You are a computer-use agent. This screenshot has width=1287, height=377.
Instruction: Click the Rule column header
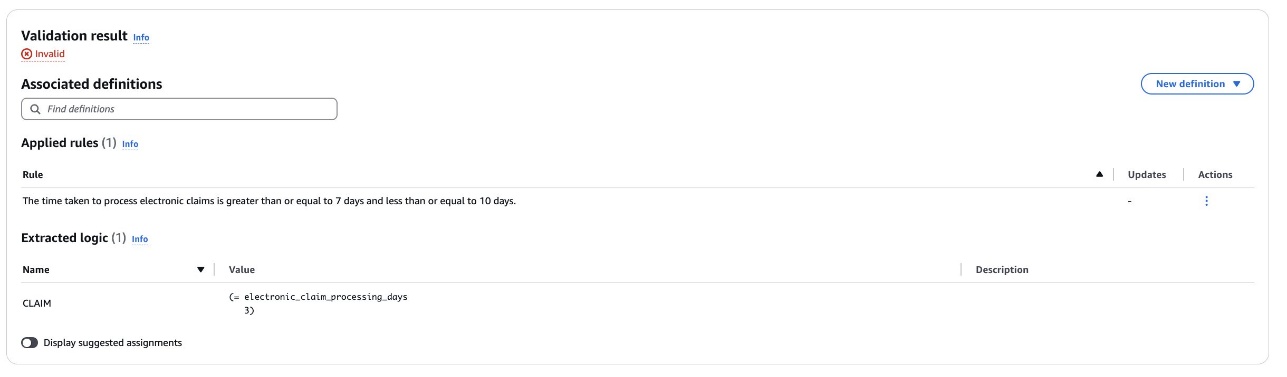32,175
